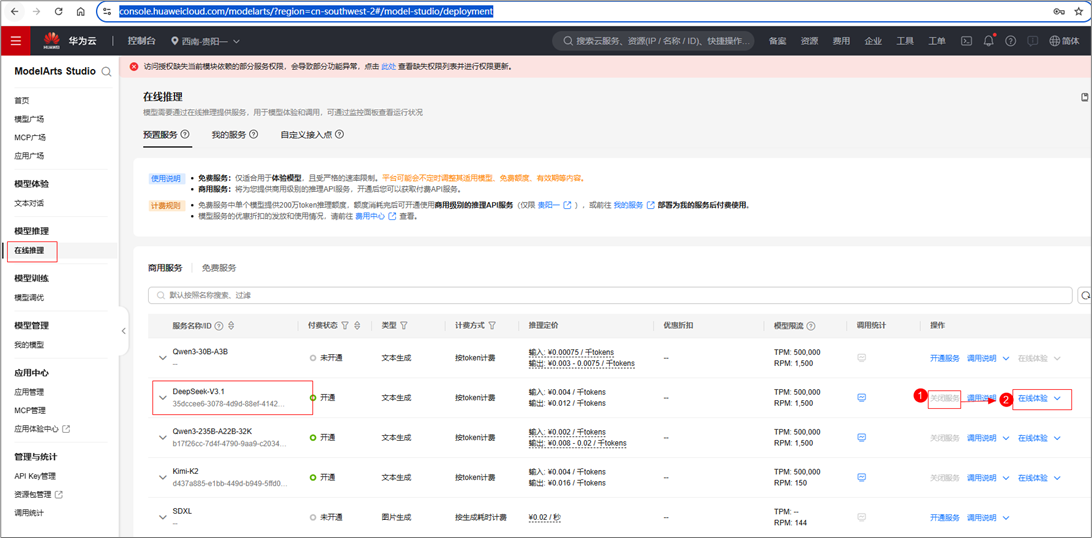Click the 此处 link in the red warning banner
Screen dimensions: 1092x538
[389, 67]
